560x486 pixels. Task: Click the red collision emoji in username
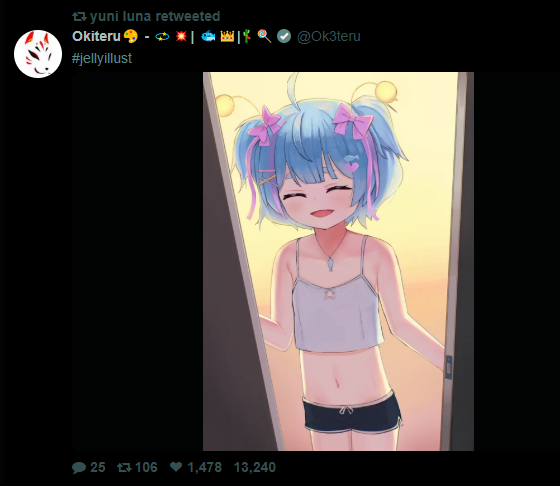181,36
